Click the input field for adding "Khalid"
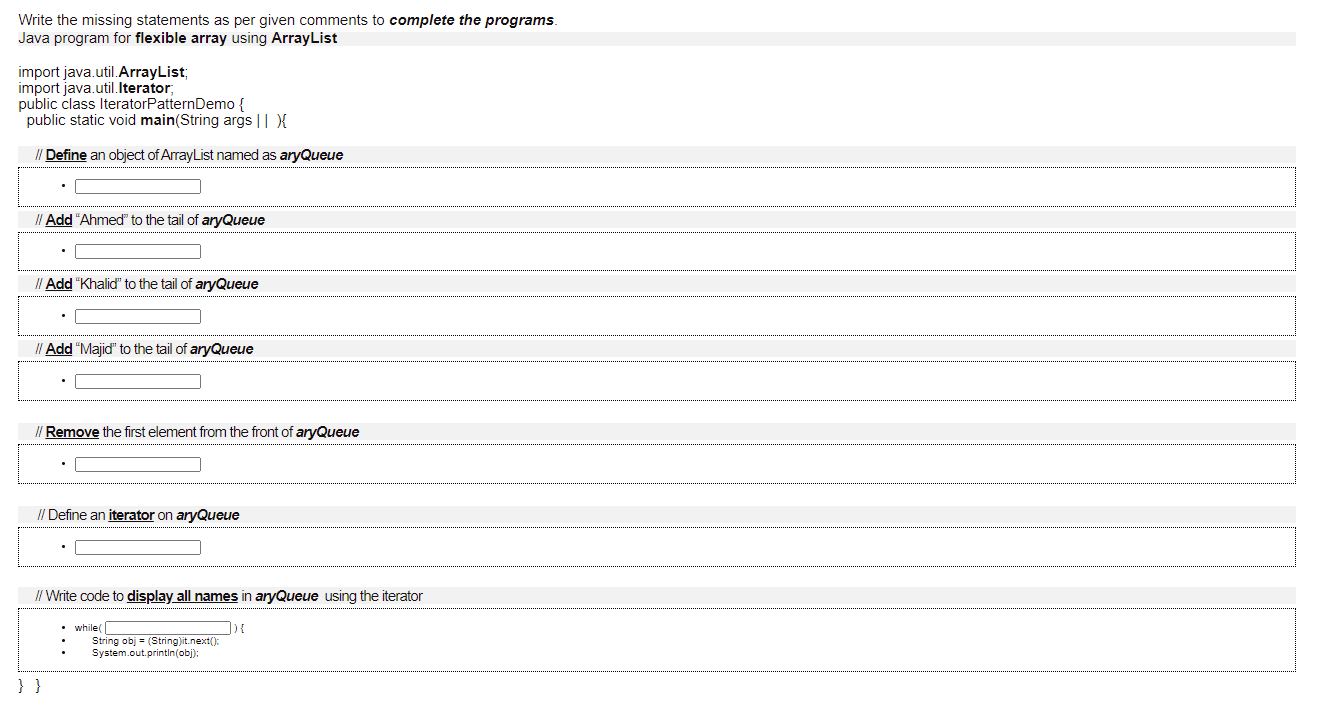 (x=137, y=316)
